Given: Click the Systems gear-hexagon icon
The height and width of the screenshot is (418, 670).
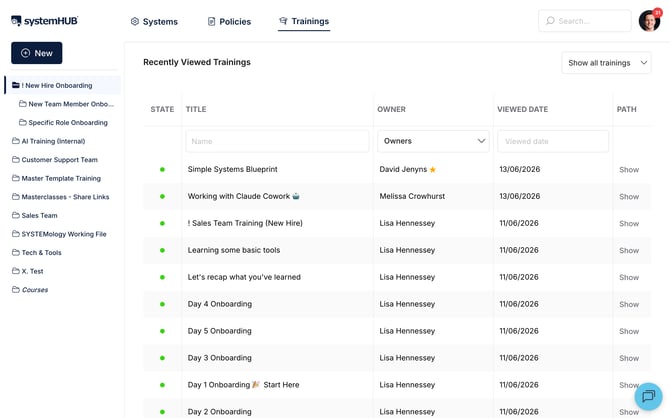Looking at the screenshot, I should coord(135,21).
